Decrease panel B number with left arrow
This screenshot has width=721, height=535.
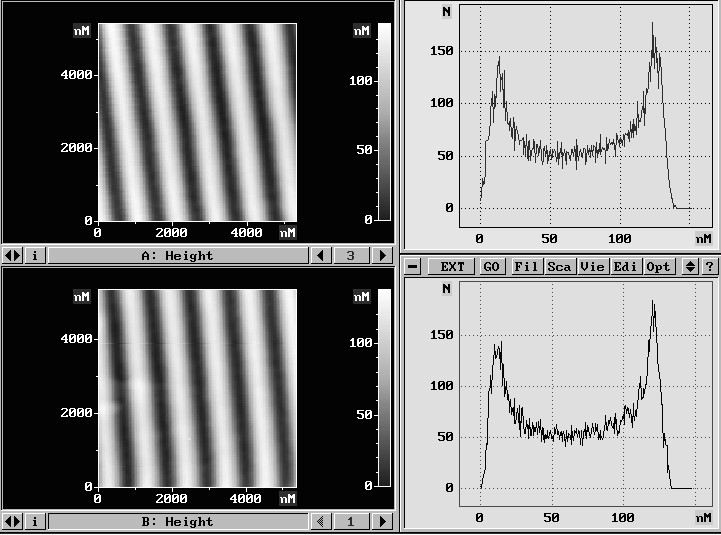(320, 522)
